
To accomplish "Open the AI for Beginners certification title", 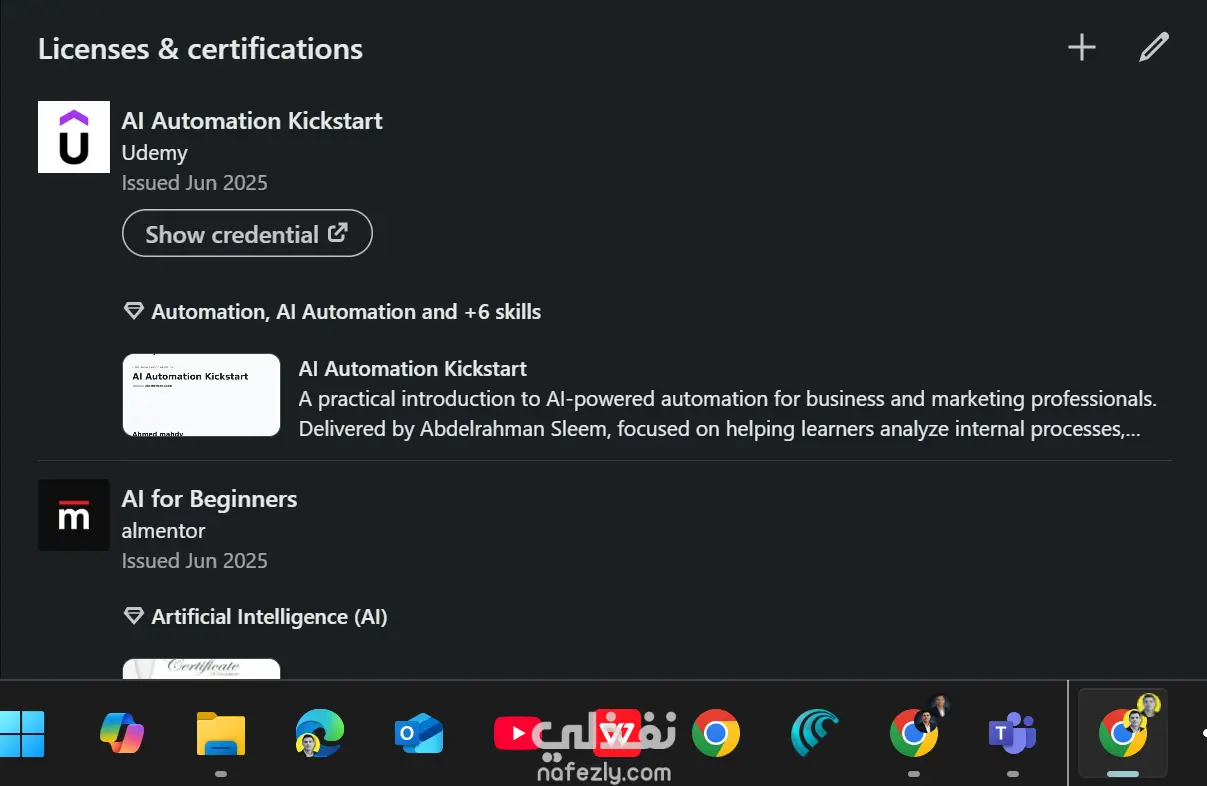I will pyautogui.click(x=209, y=499).
